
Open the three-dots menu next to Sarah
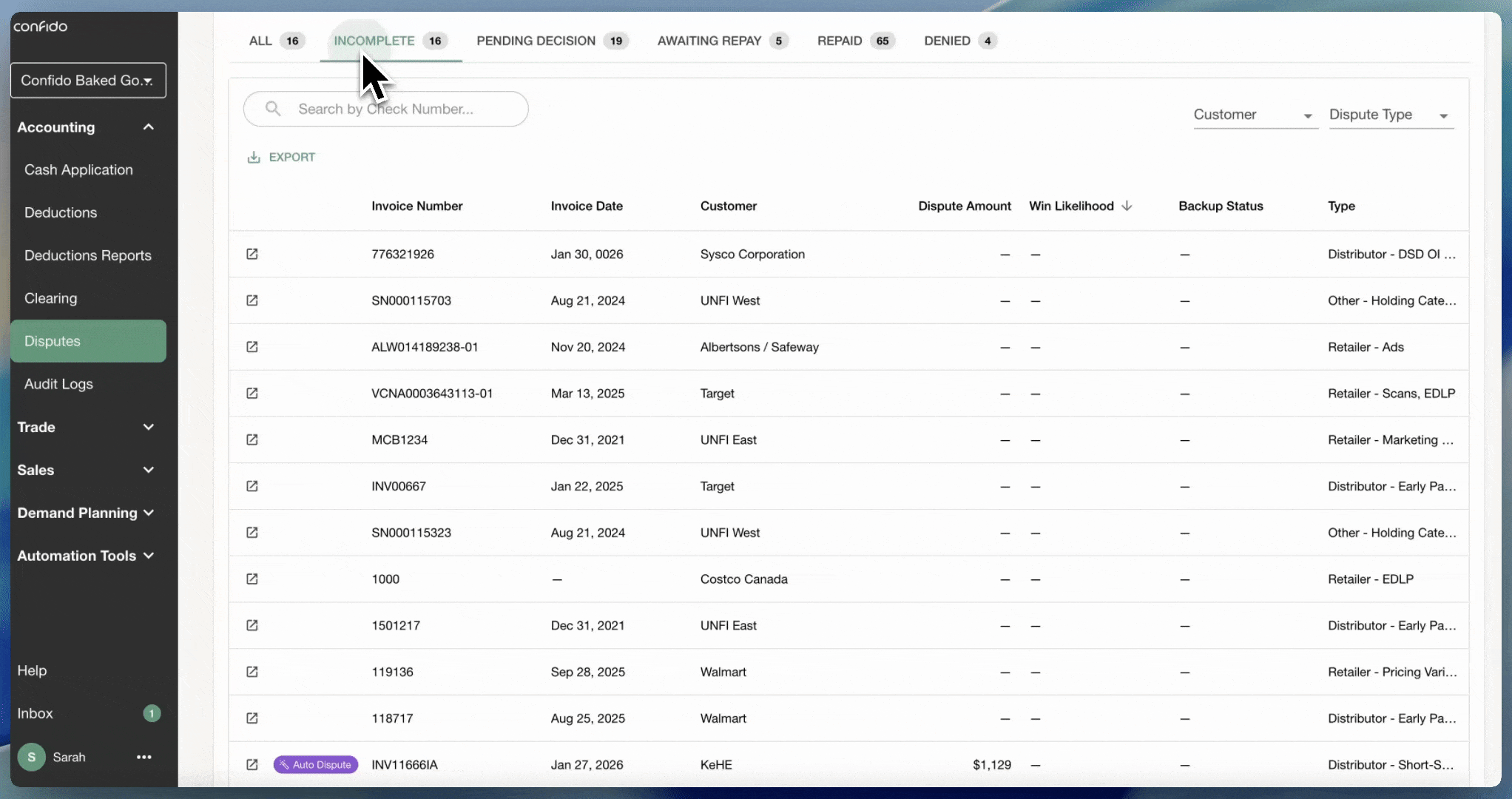(144, 757)
